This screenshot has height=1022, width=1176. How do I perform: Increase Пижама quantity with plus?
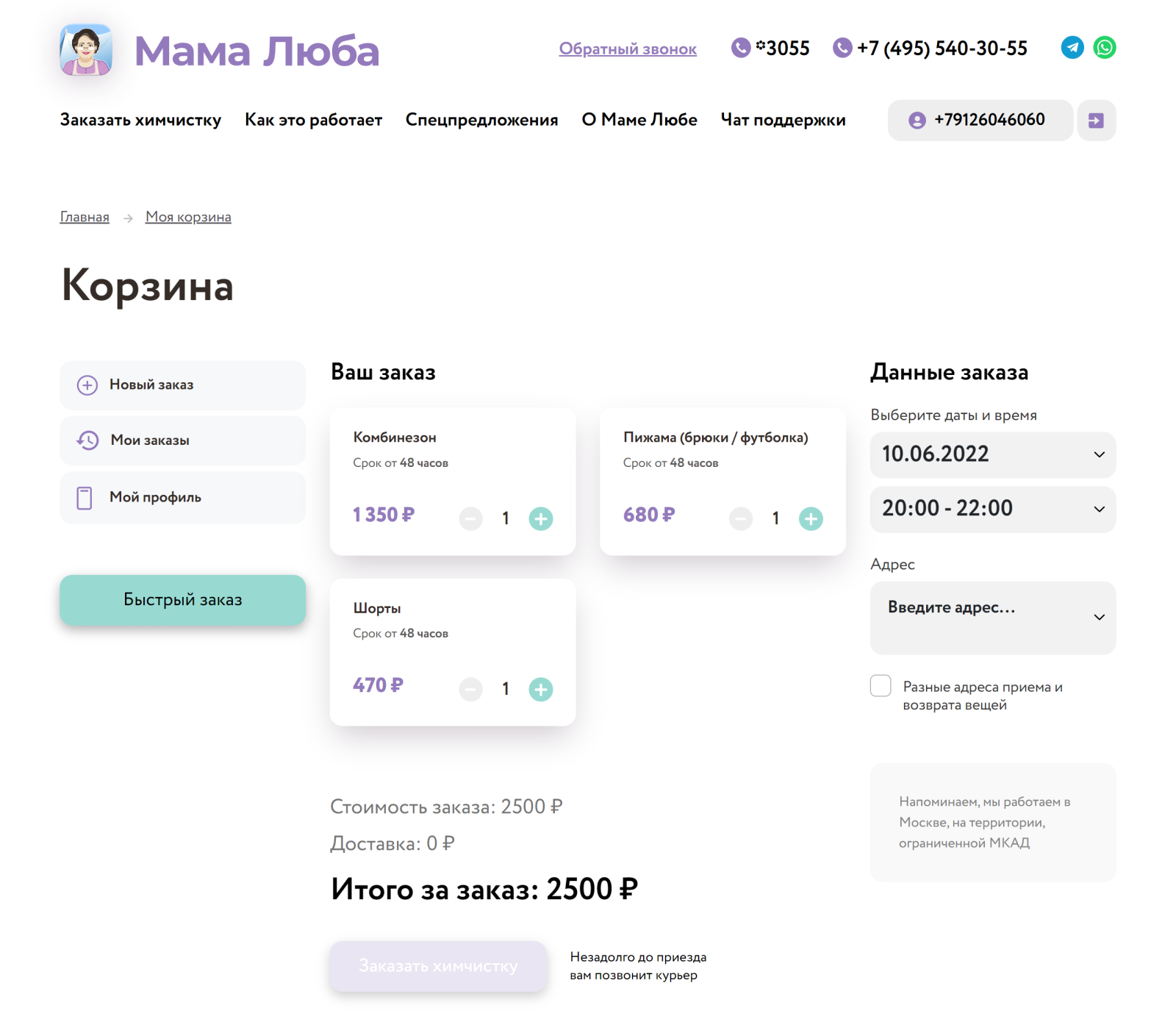point(811,518)
